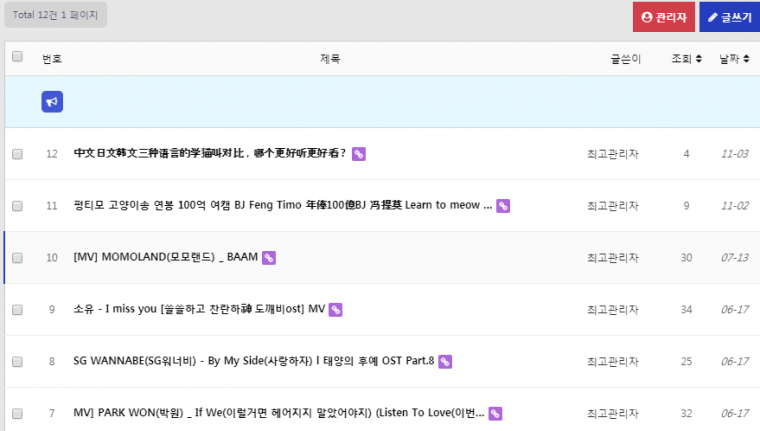Click date 07-13 in MOMOLAND row
This screenshot has width=760, height=431.
tap(735, 258)
